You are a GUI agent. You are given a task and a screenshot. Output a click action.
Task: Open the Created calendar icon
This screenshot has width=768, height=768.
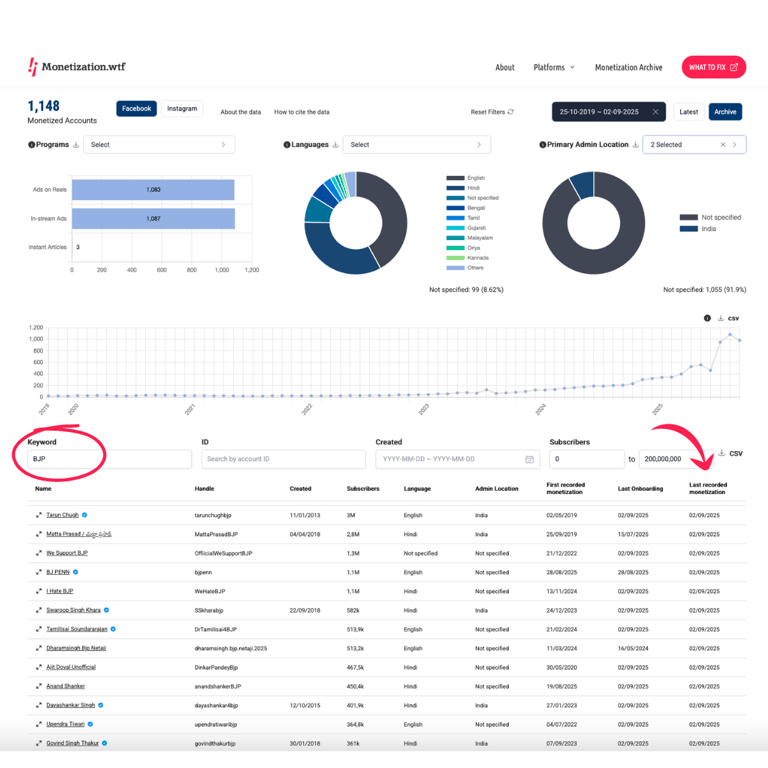(529, 459)
